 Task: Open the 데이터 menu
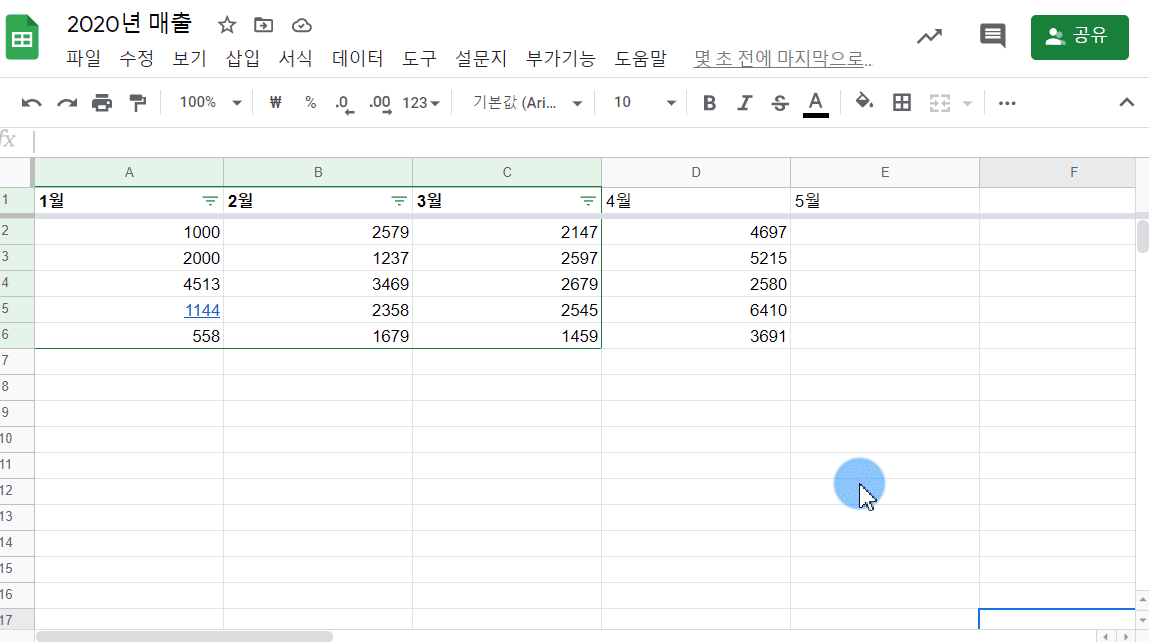pyautogui.click(x=358, y=59)
